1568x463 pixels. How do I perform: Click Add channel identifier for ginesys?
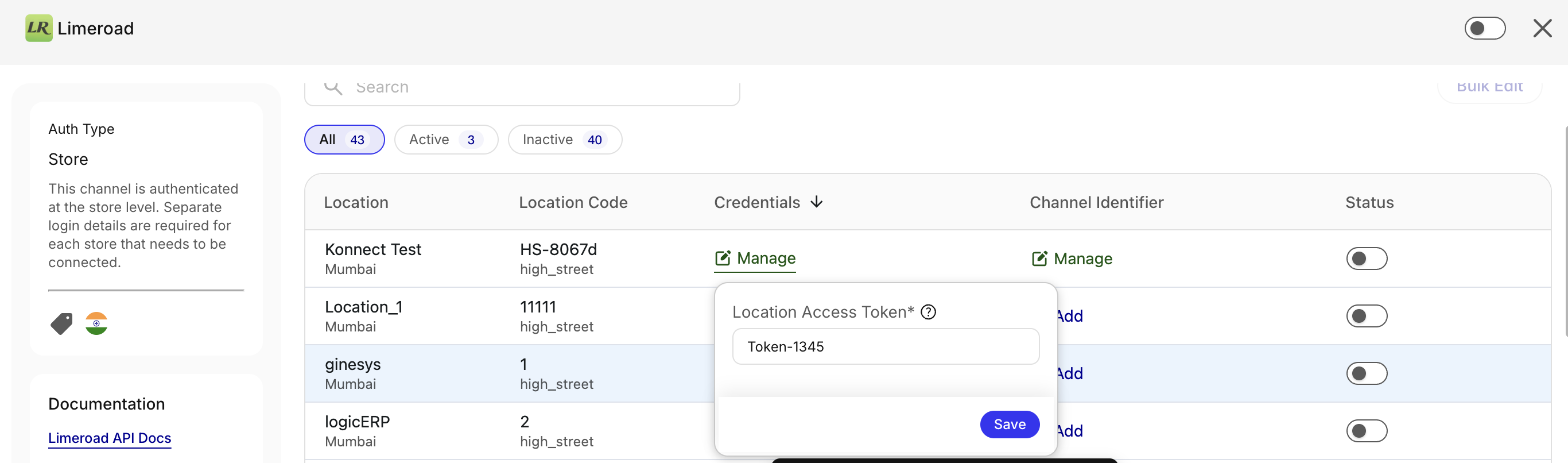pyautogui.click(x=1070, y=373)
